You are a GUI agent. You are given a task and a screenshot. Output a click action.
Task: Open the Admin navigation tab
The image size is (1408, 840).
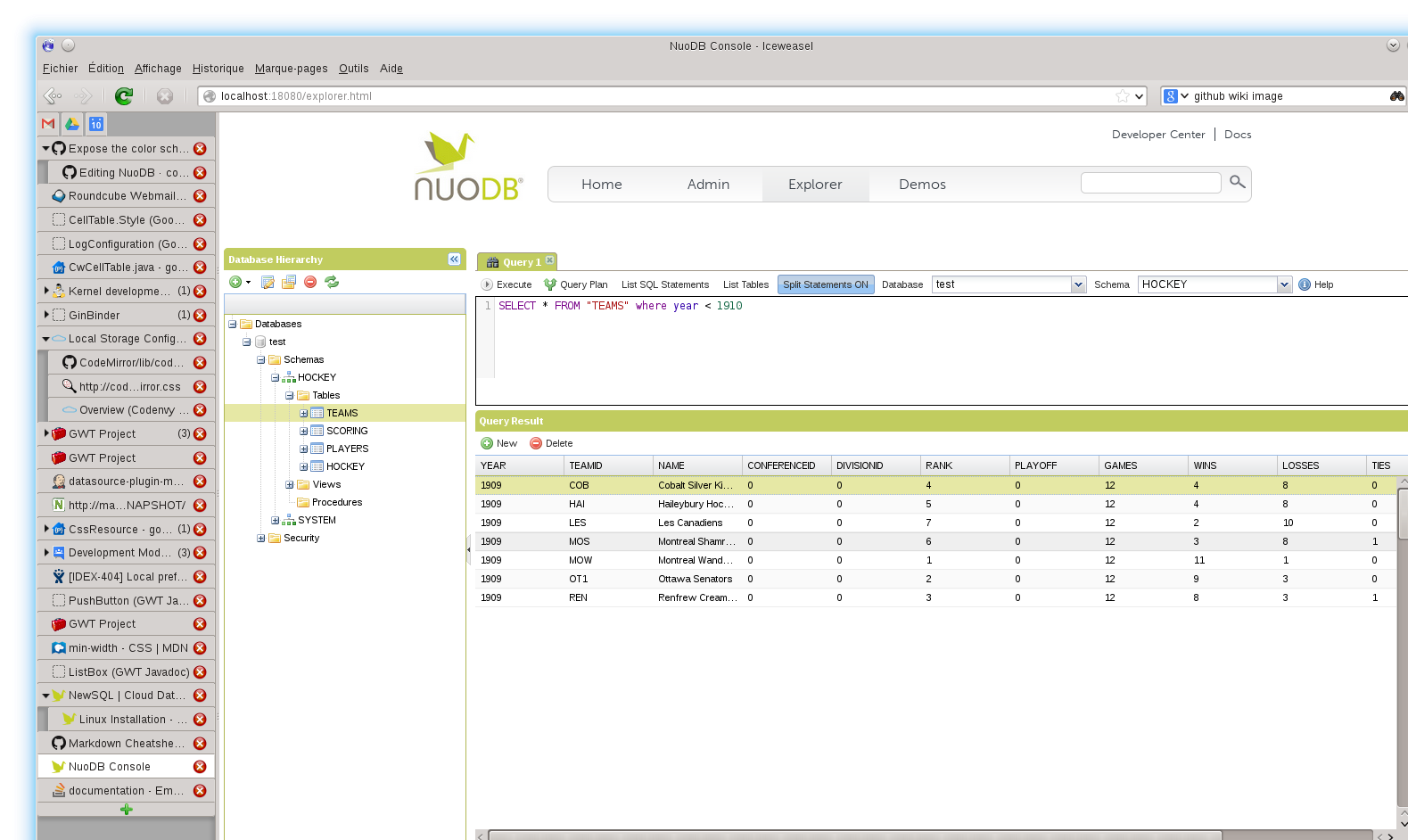(708, 185)
